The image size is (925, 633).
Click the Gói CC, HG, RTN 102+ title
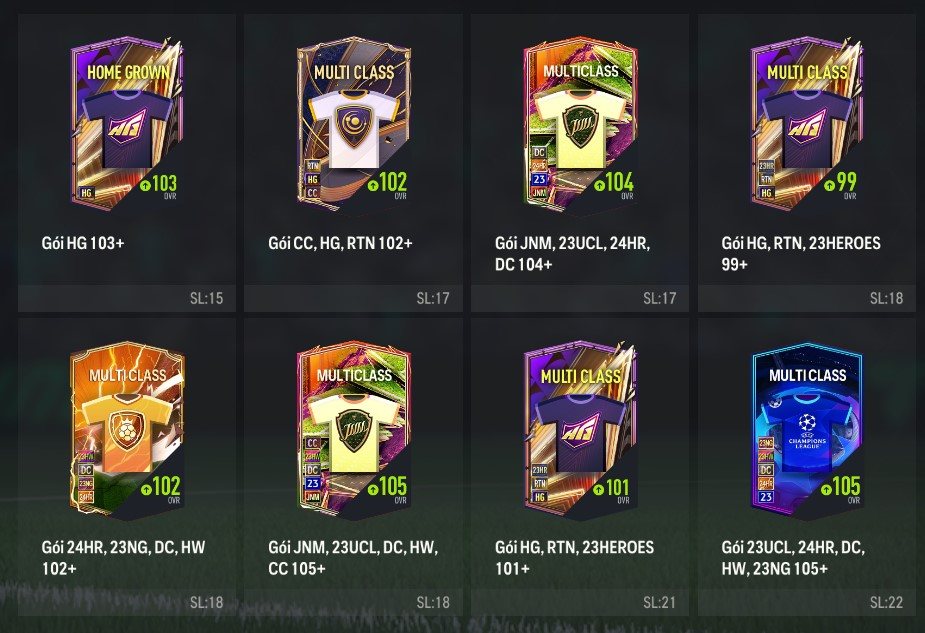pyautogui.click(x=340, y=243)
